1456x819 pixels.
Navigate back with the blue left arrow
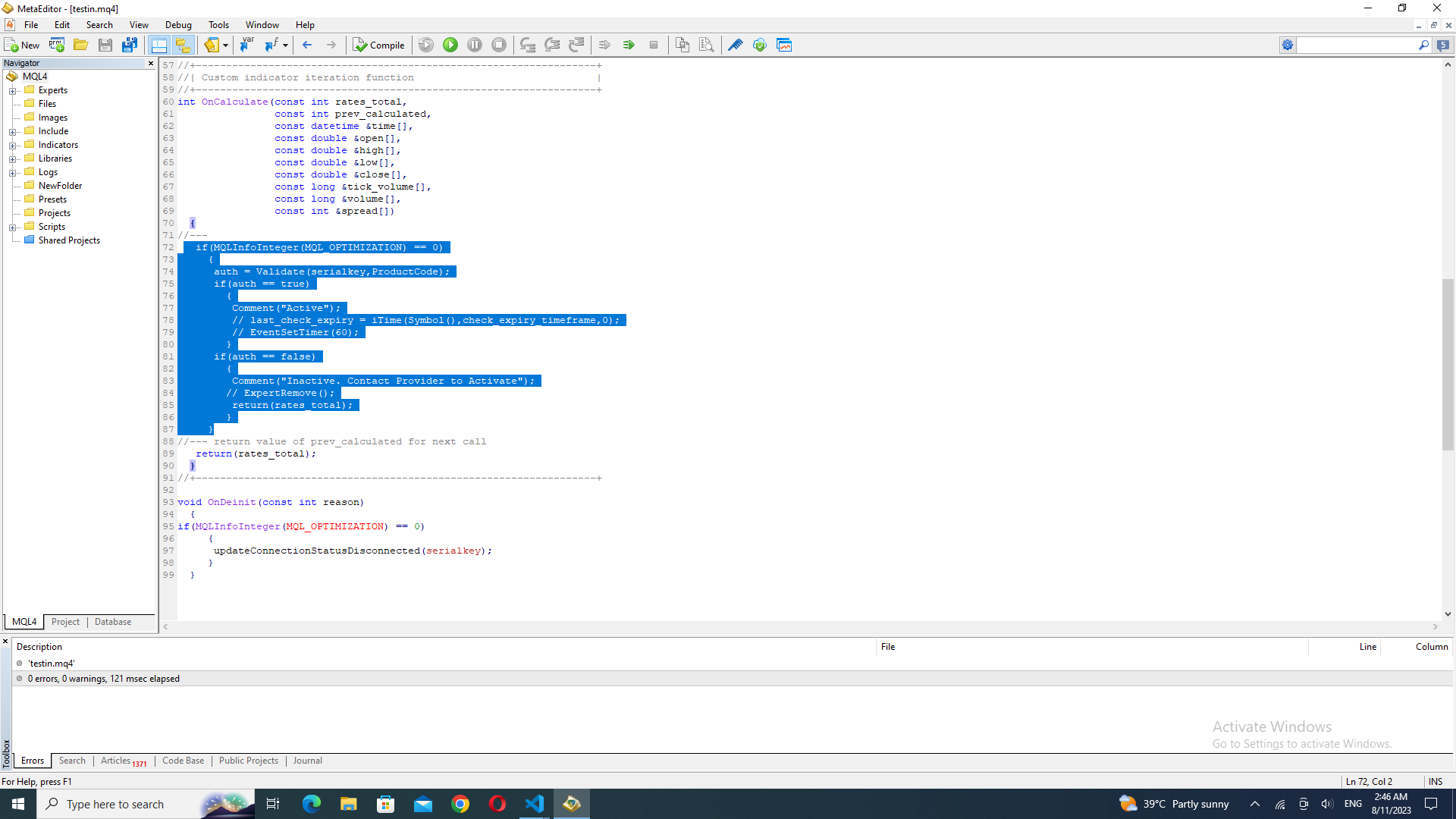pos(307,45)
